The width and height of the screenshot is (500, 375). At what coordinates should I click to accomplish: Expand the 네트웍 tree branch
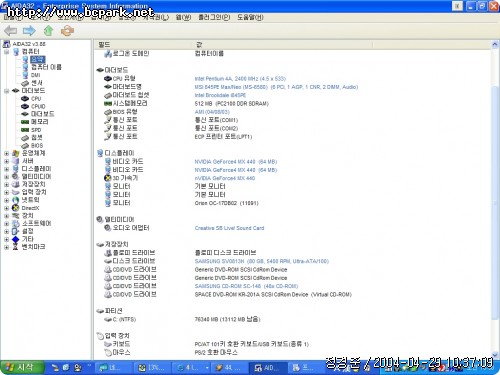coord(6,200)
